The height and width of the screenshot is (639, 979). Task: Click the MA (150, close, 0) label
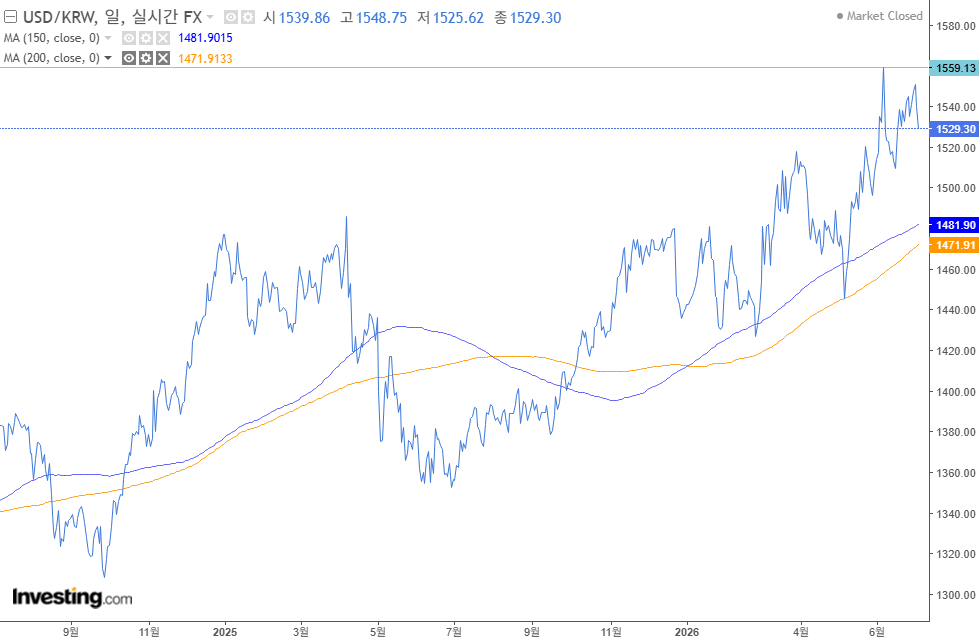[x=52, y=38]
